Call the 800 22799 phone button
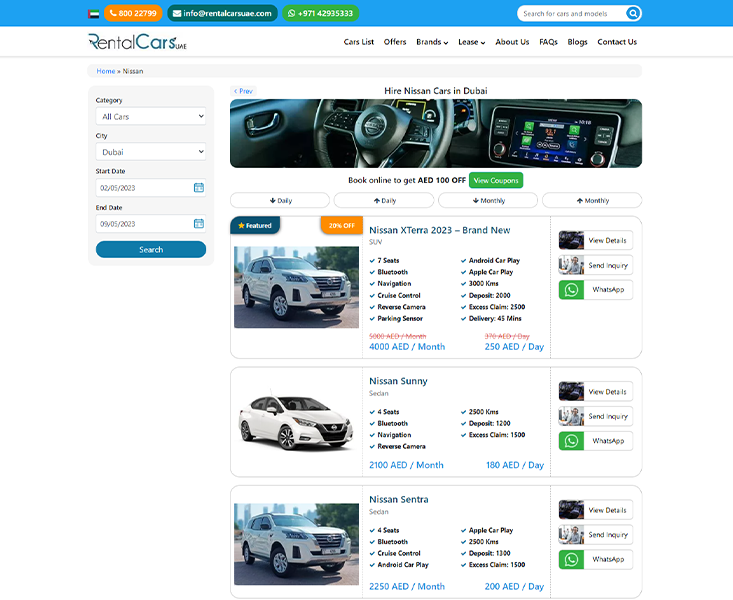733x600 pixels. tap(133, 13)
